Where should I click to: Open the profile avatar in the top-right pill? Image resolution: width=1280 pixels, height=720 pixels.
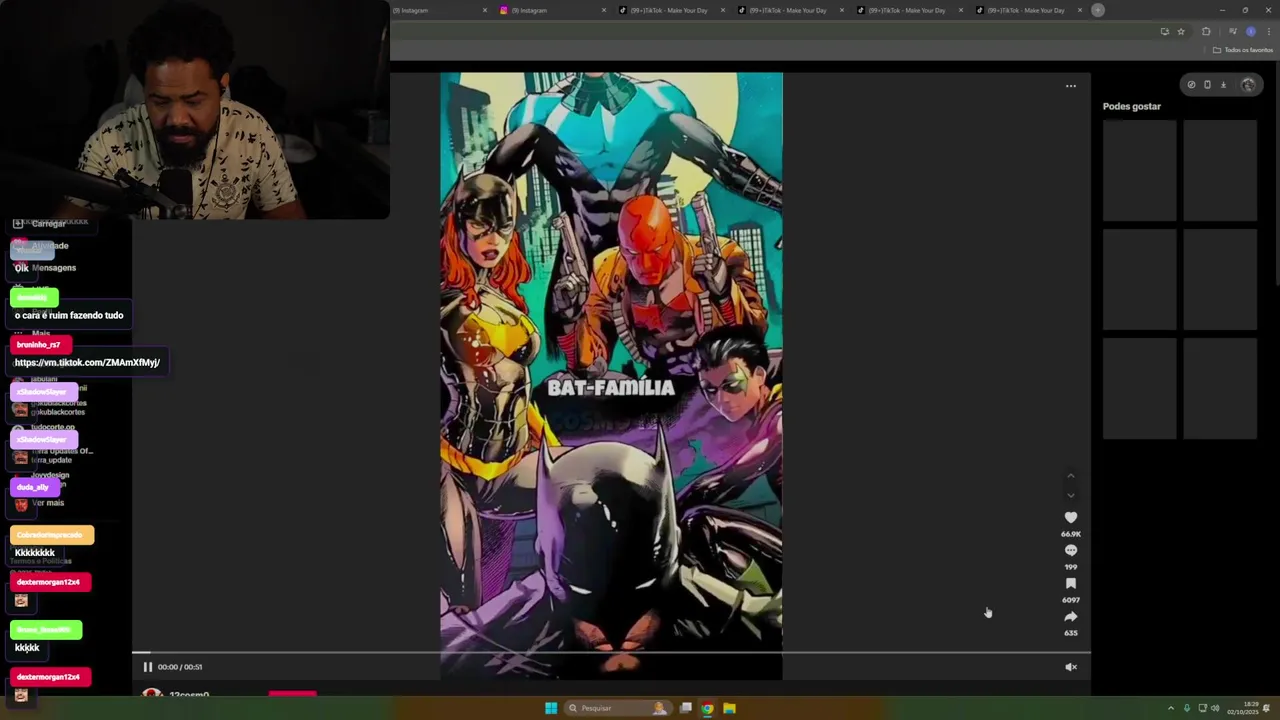click(x=1248, y=85)
